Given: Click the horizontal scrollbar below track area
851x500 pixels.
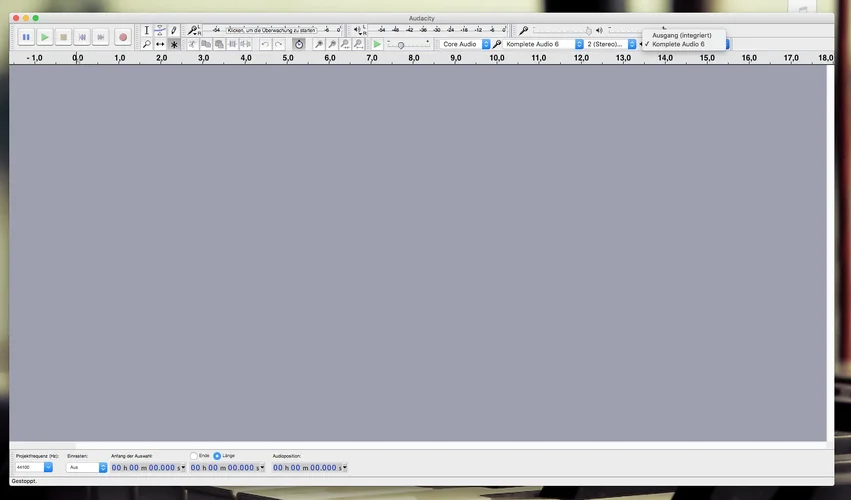Looking at the screenshot, I should (x=418, y=445).
